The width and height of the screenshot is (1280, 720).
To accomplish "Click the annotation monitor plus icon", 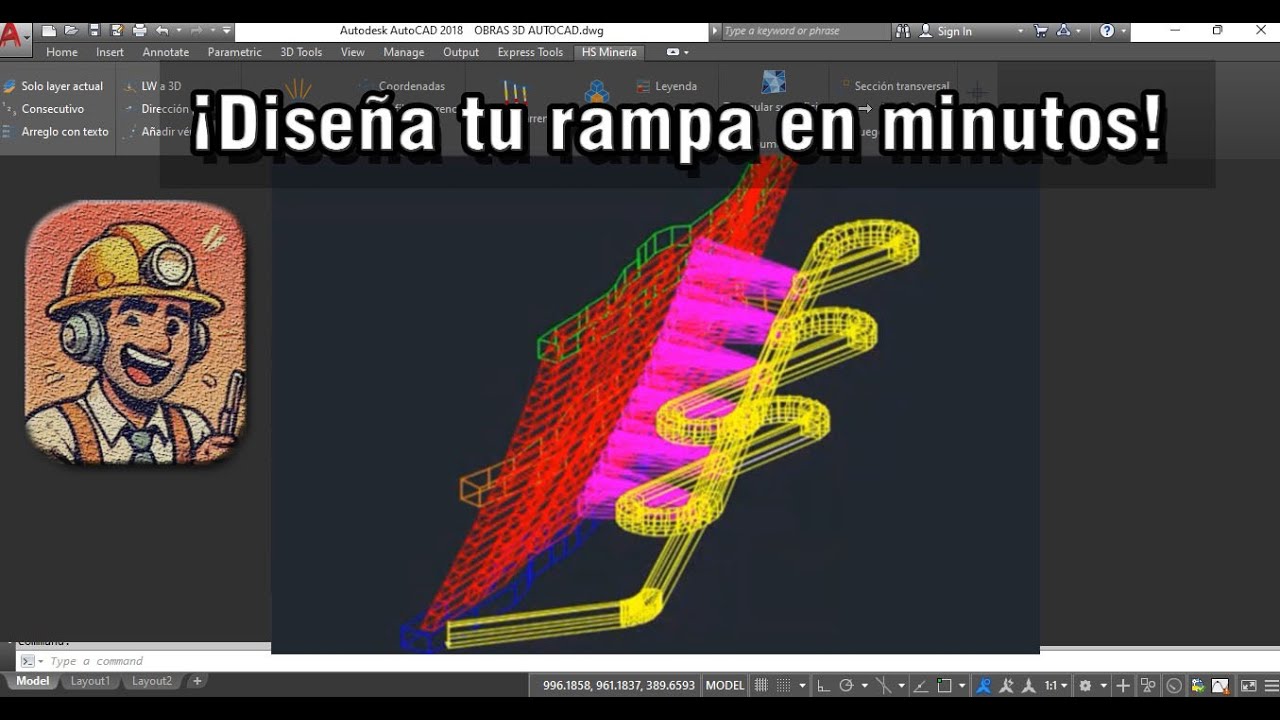I will pyautogui.click(x=1123, y=686).
